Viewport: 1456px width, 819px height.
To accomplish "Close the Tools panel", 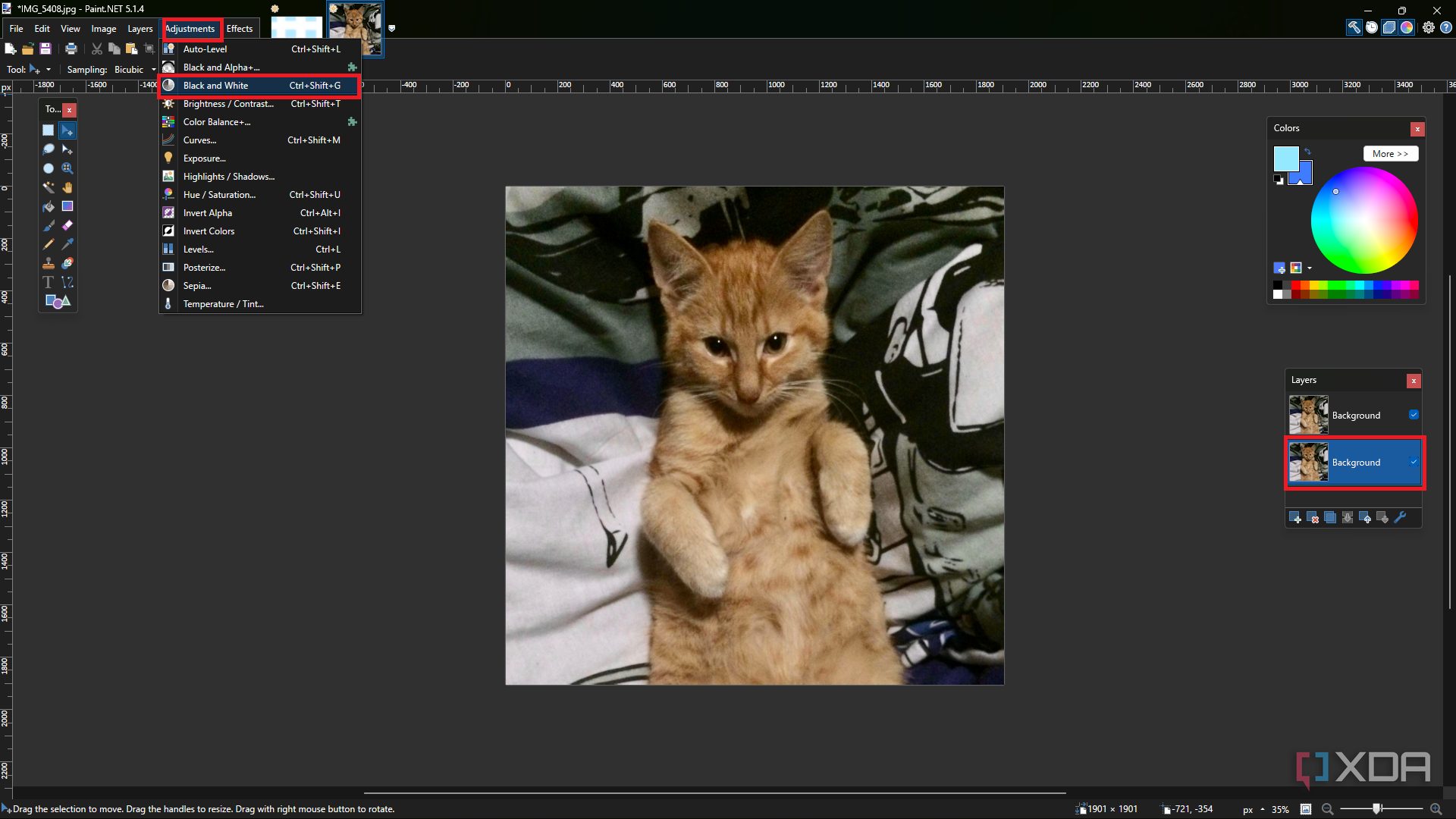I will (69, 110).
